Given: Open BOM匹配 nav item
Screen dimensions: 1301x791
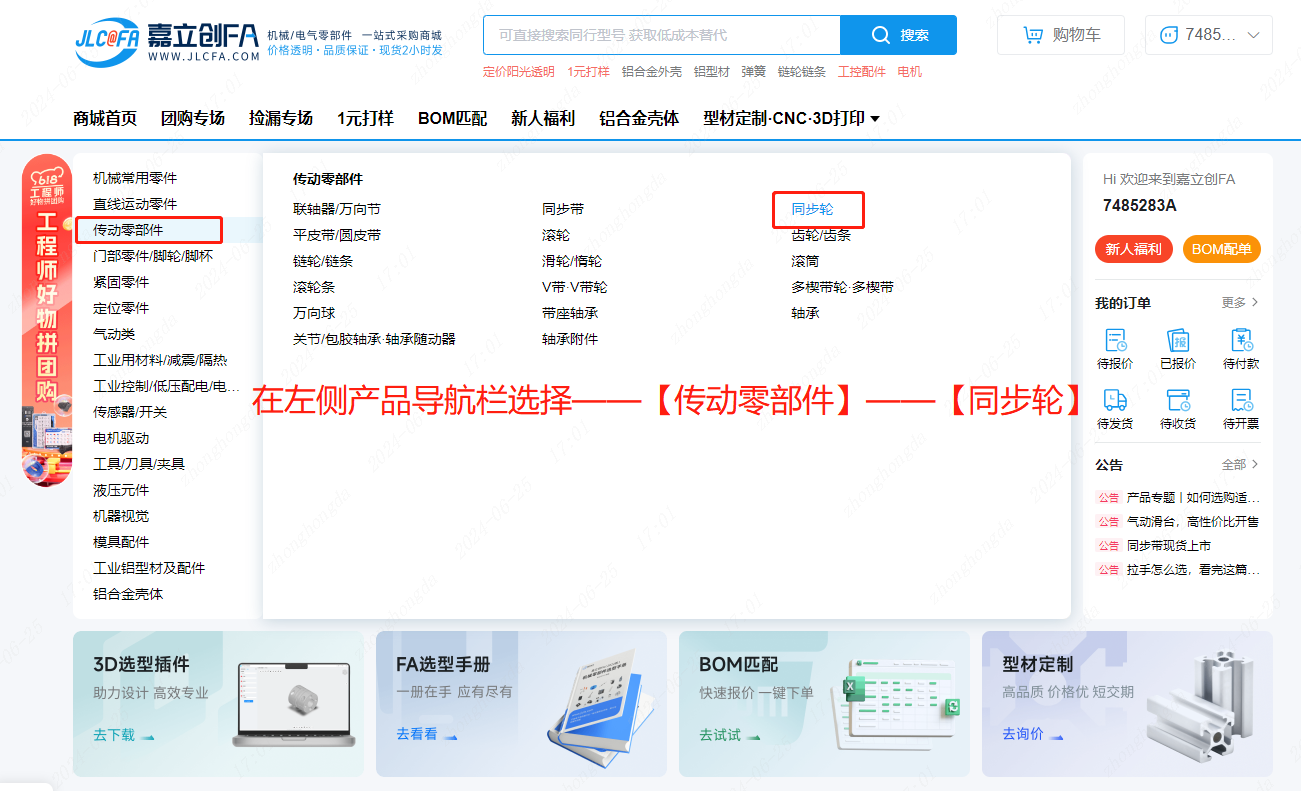Looking at the screenshot, I should click(x=452, y=118).
